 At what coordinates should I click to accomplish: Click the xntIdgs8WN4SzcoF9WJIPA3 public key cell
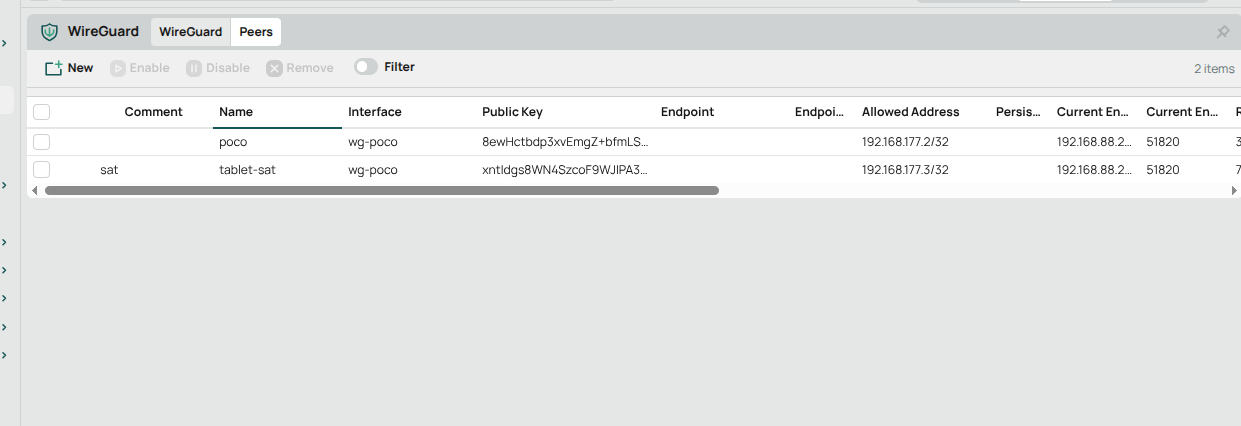click(565, 170)
